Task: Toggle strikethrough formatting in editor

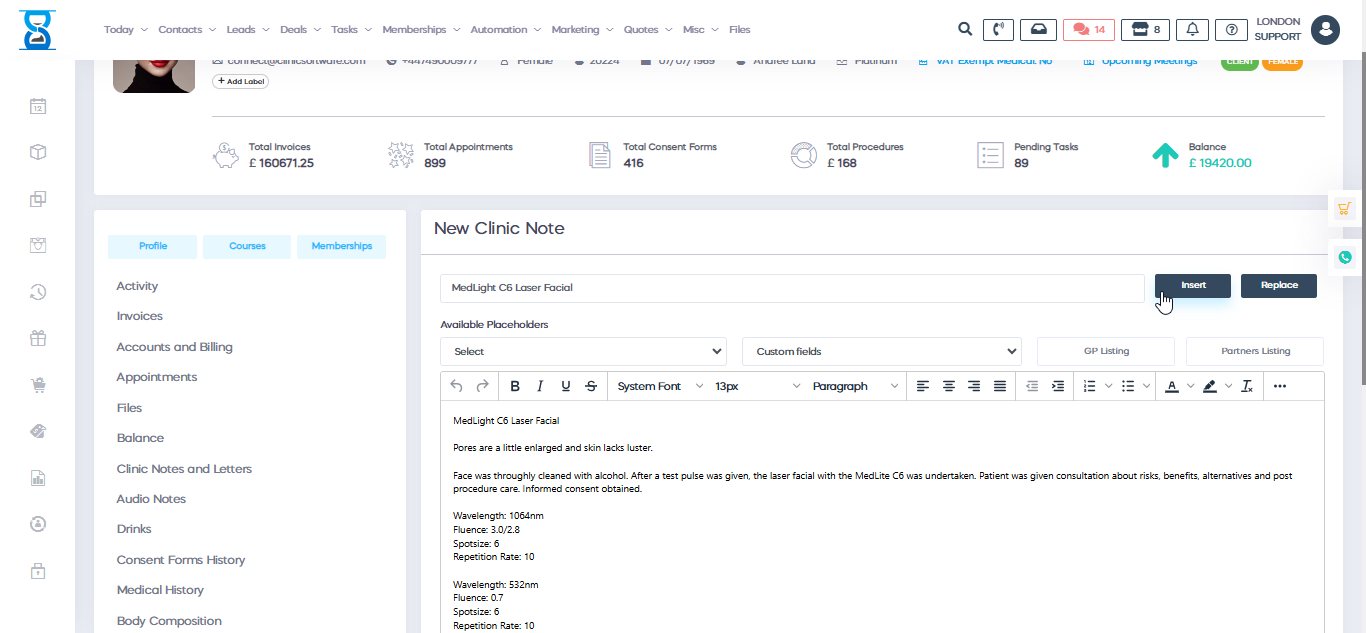Action: coord(591,386)
